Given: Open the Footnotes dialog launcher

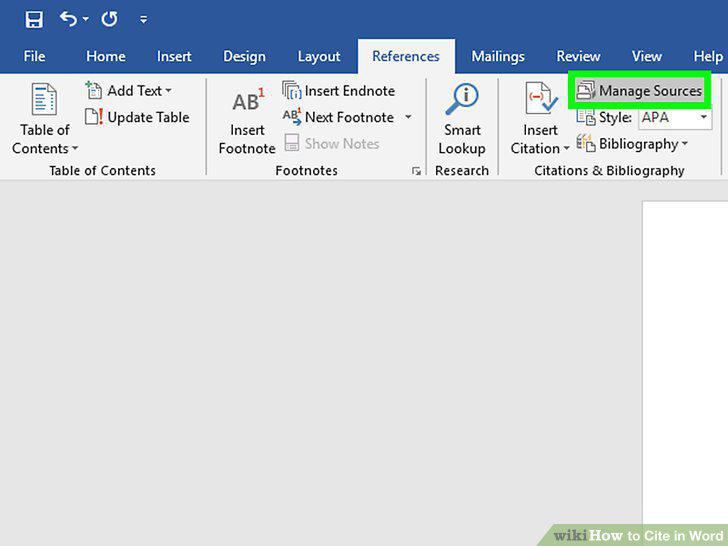Looking at the screenshot, I should click(x=416, y=171).
